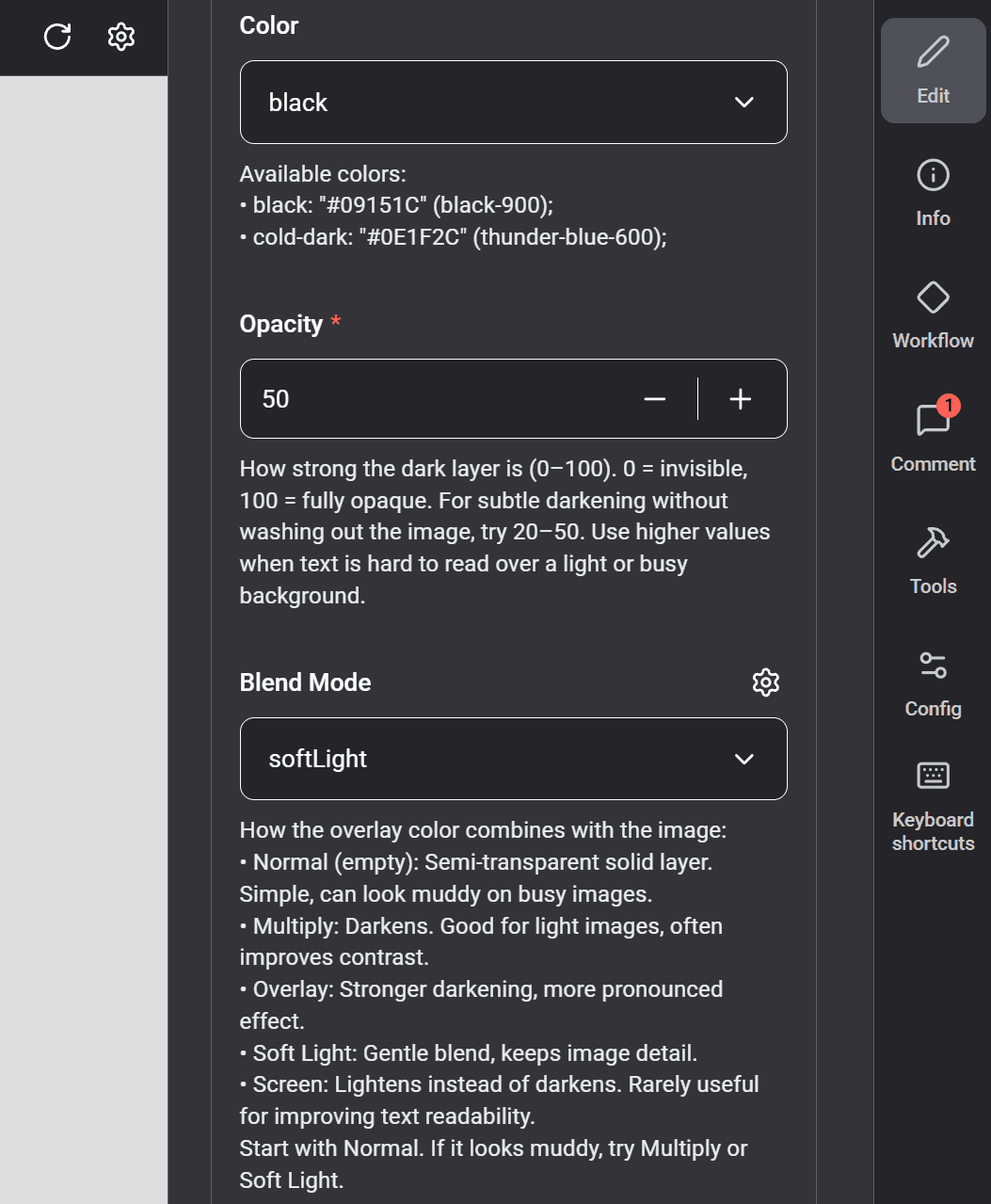Screen dimensions: 991x1204
Task: Switch to the Workflow panel
Action: [933, 315]
